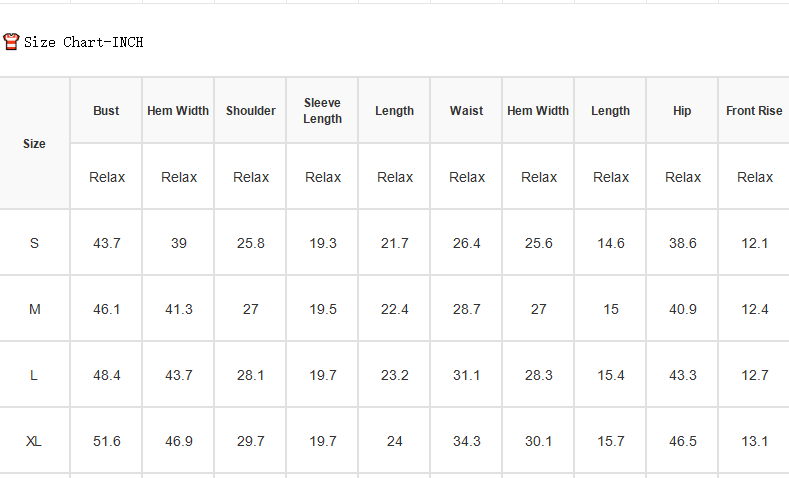This screenshot has width=789, height=478.
Task: Select the waist value 28.7 for M
Action: (x=466, y=309)
